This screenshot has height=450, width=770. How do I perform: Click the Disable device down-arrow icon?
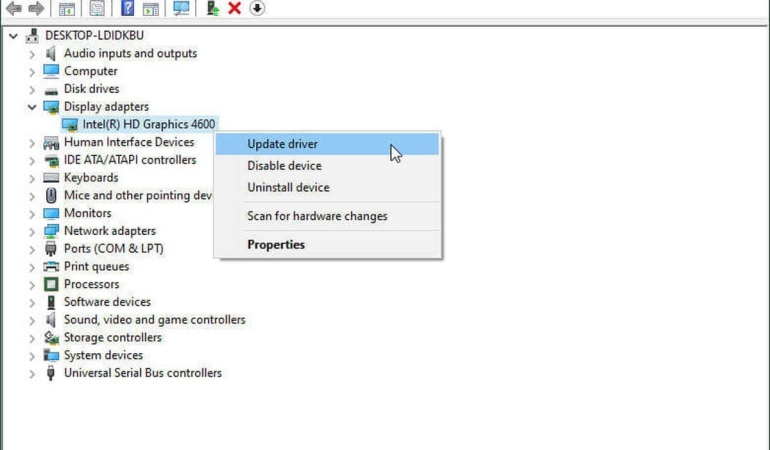(x=257, y=8)
